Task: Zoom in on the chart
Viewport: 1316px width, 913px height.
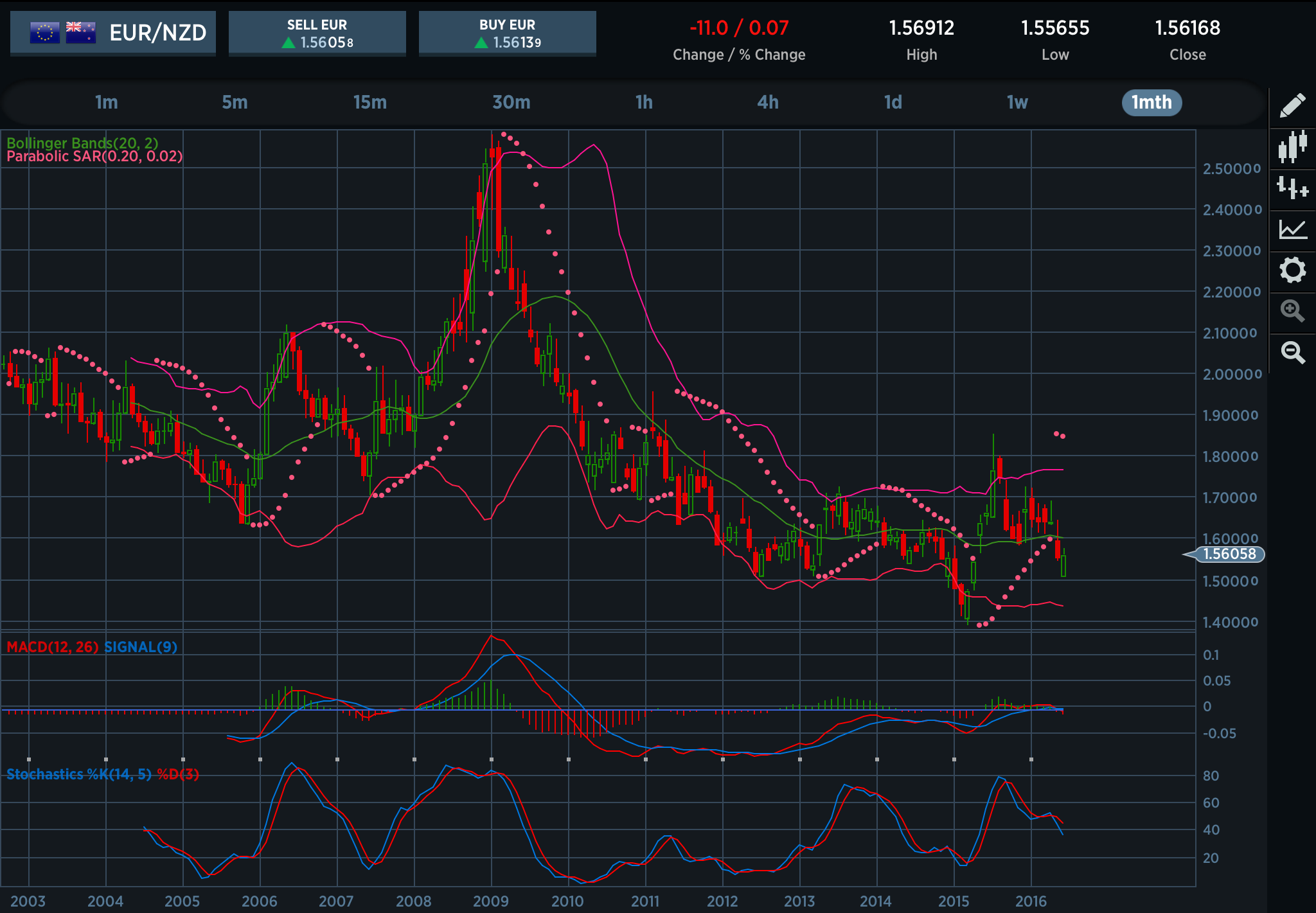Action: 1292,311
